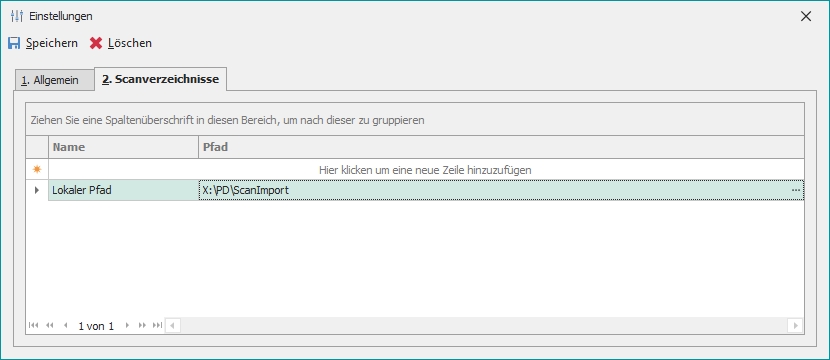Click the horizontal scrollbar right arrow
The image size is (830, 360).
coord(795,325)
